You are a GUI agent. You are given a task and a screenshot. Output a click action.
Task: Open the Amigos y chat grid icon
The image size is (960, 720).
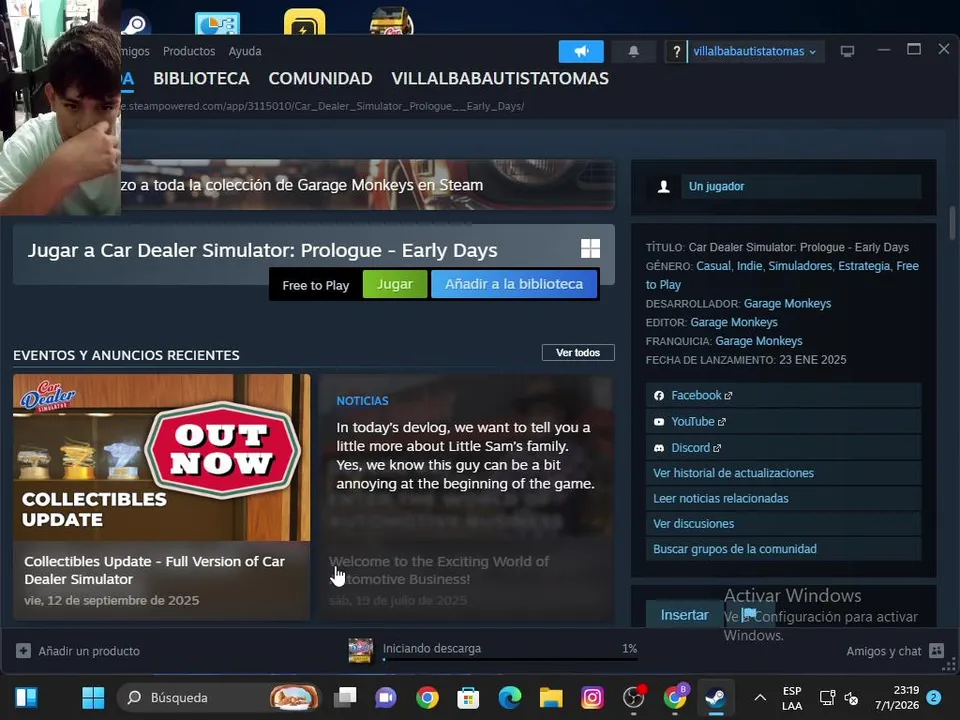tap(936, 651)
